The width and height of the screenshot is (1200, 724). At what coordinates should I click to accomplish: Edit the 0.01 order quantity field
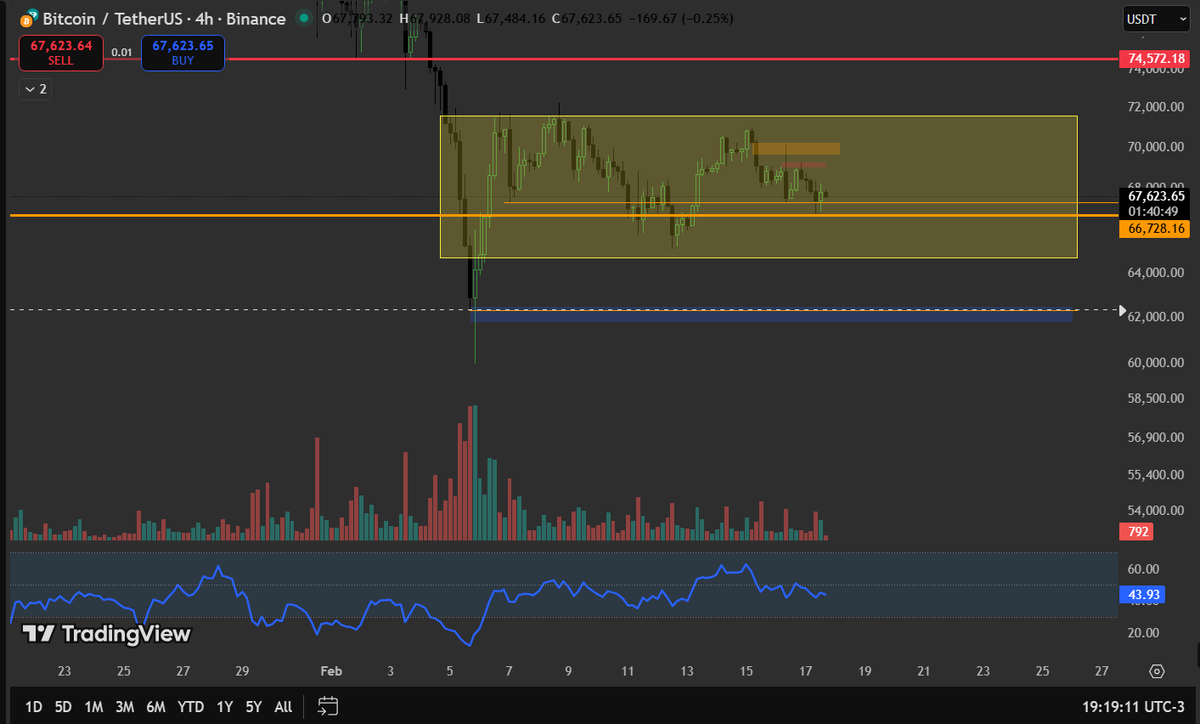point(122,52)
